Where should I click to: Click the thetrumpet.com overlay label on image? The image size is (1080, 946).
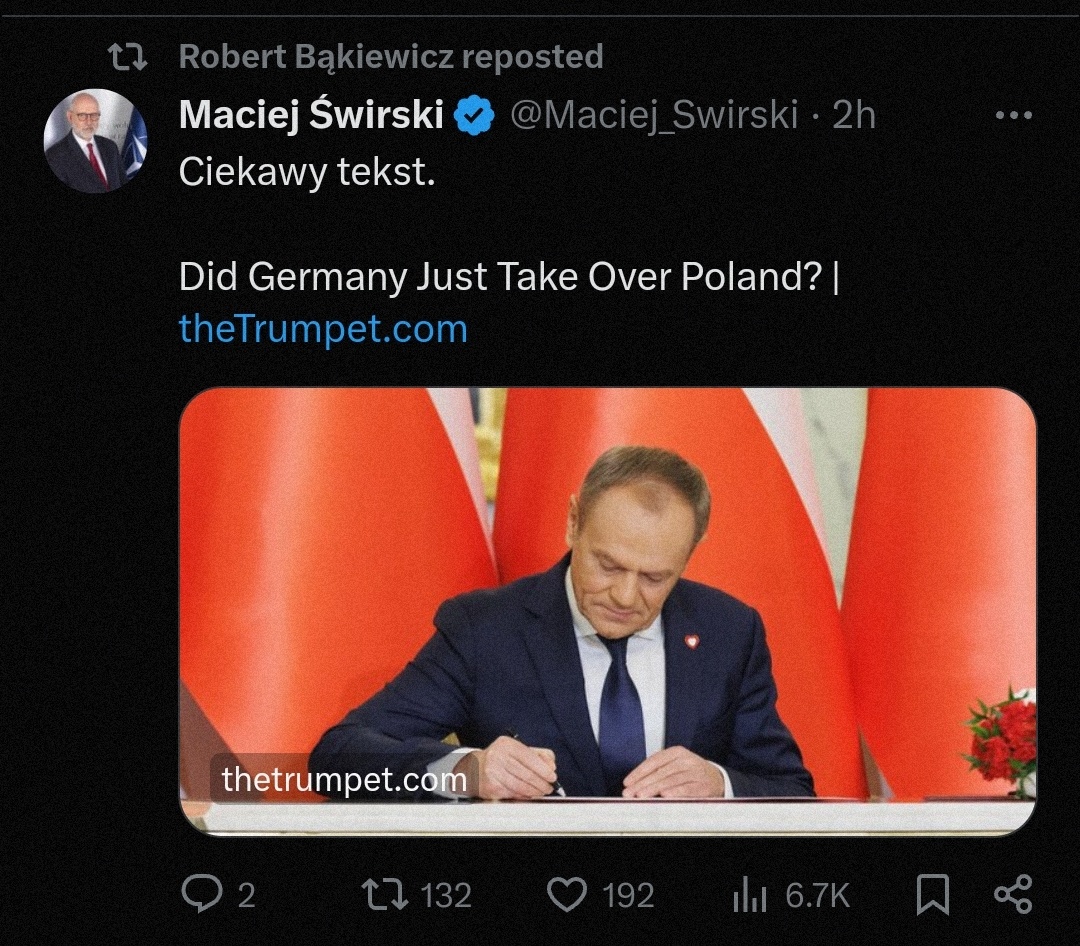click(344, 779)
